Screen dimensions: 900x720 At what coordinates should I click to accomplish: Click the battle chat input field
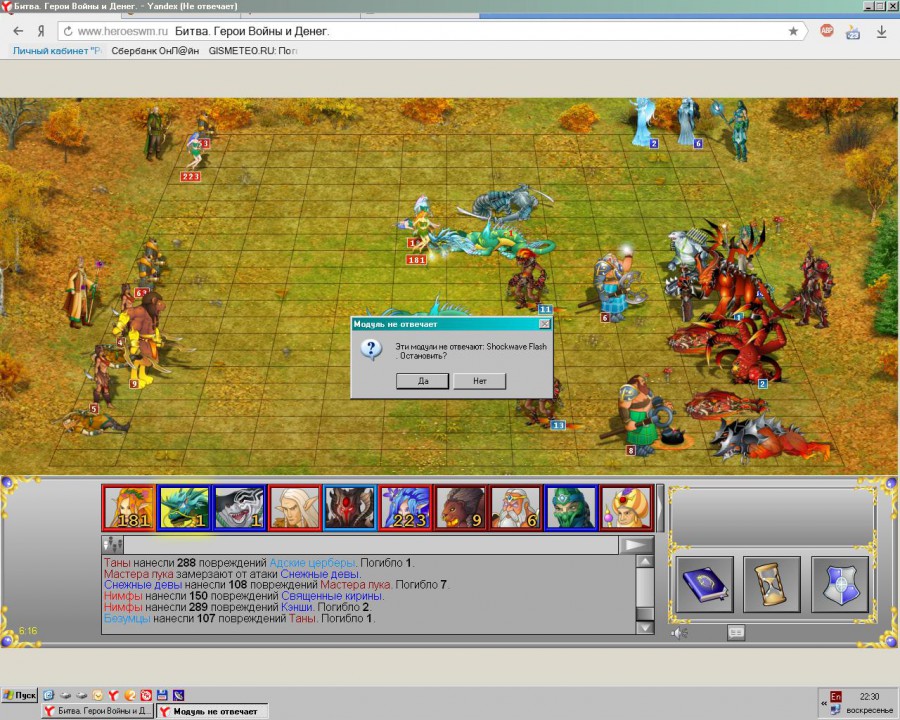point(371,545)
